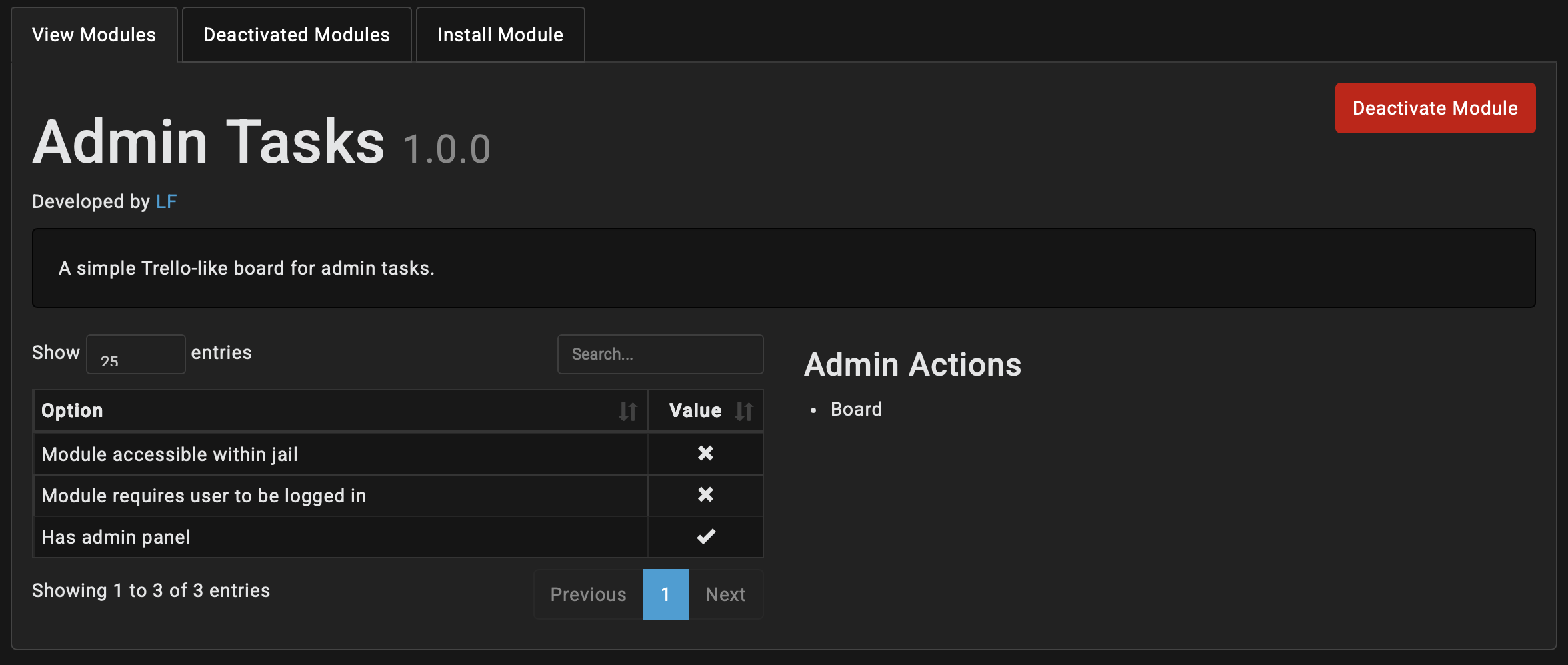Open the Board admin action
Image resolution: width=1568 pixels, height=665 pixels.
tap(856, 409)
